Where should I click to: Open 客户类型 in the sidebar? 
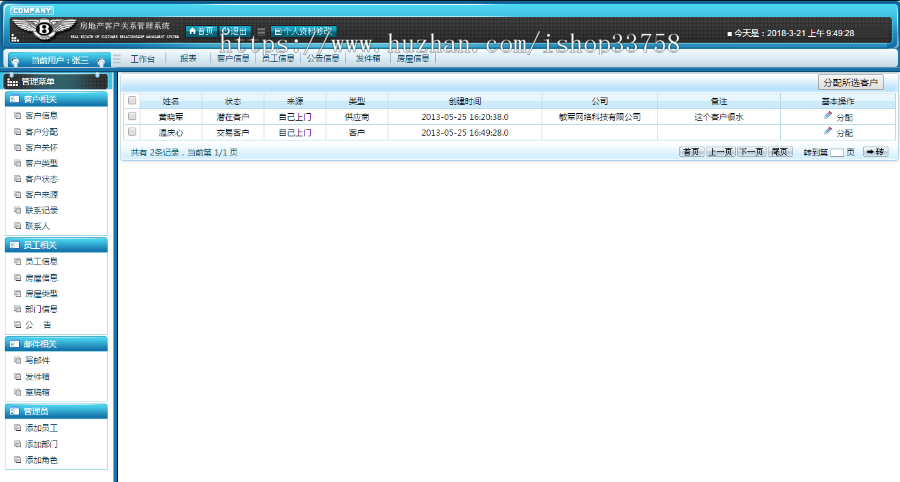tap(41, 164)
